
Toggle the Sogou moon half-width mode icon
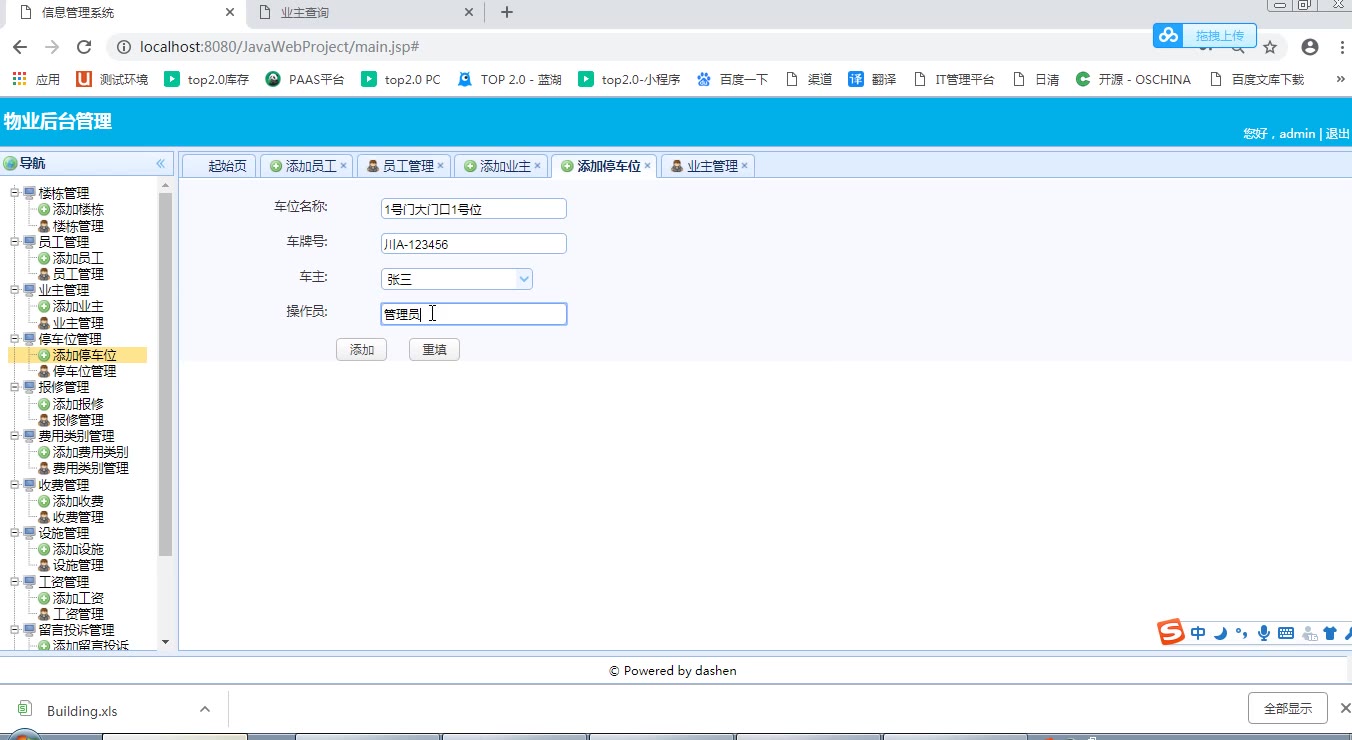pyautogui.click(x=1221, y=633)
